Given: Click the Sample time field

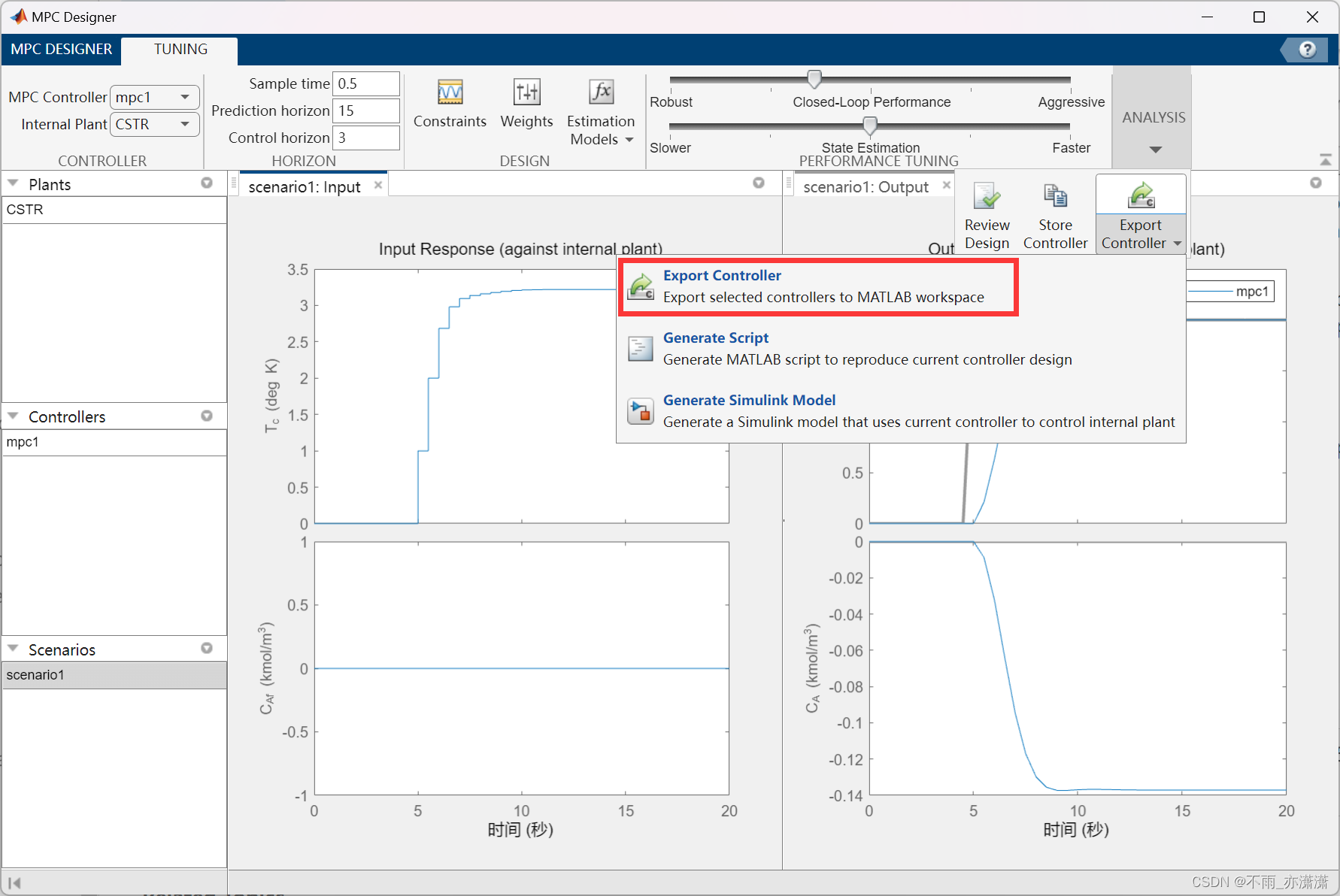Looking at the screenshot, I should [x=365, y=83].
